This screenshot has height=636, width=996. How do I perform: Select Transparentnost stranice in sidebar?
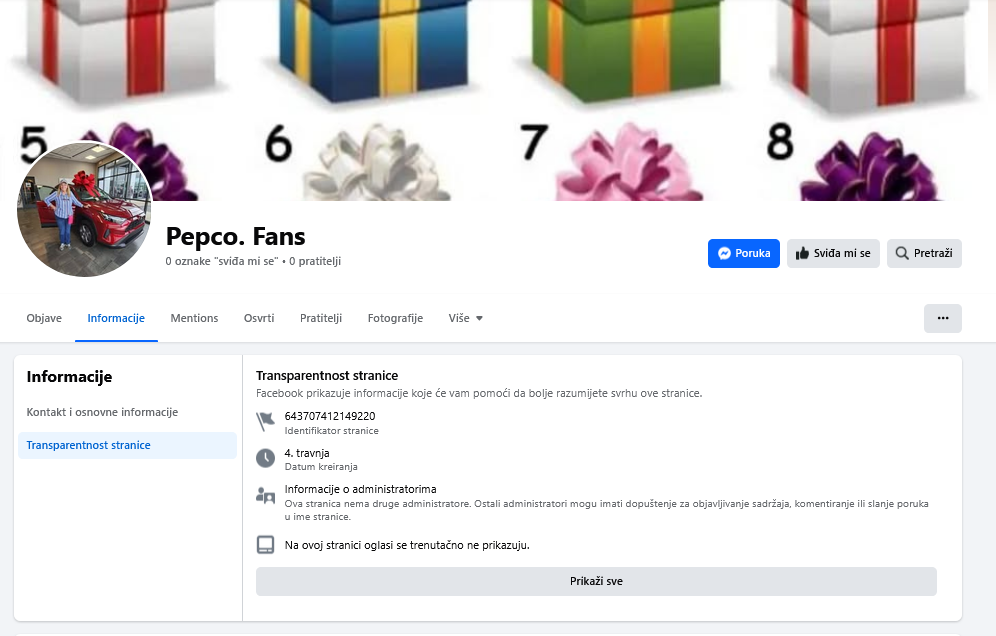click(x=88, y=445)
